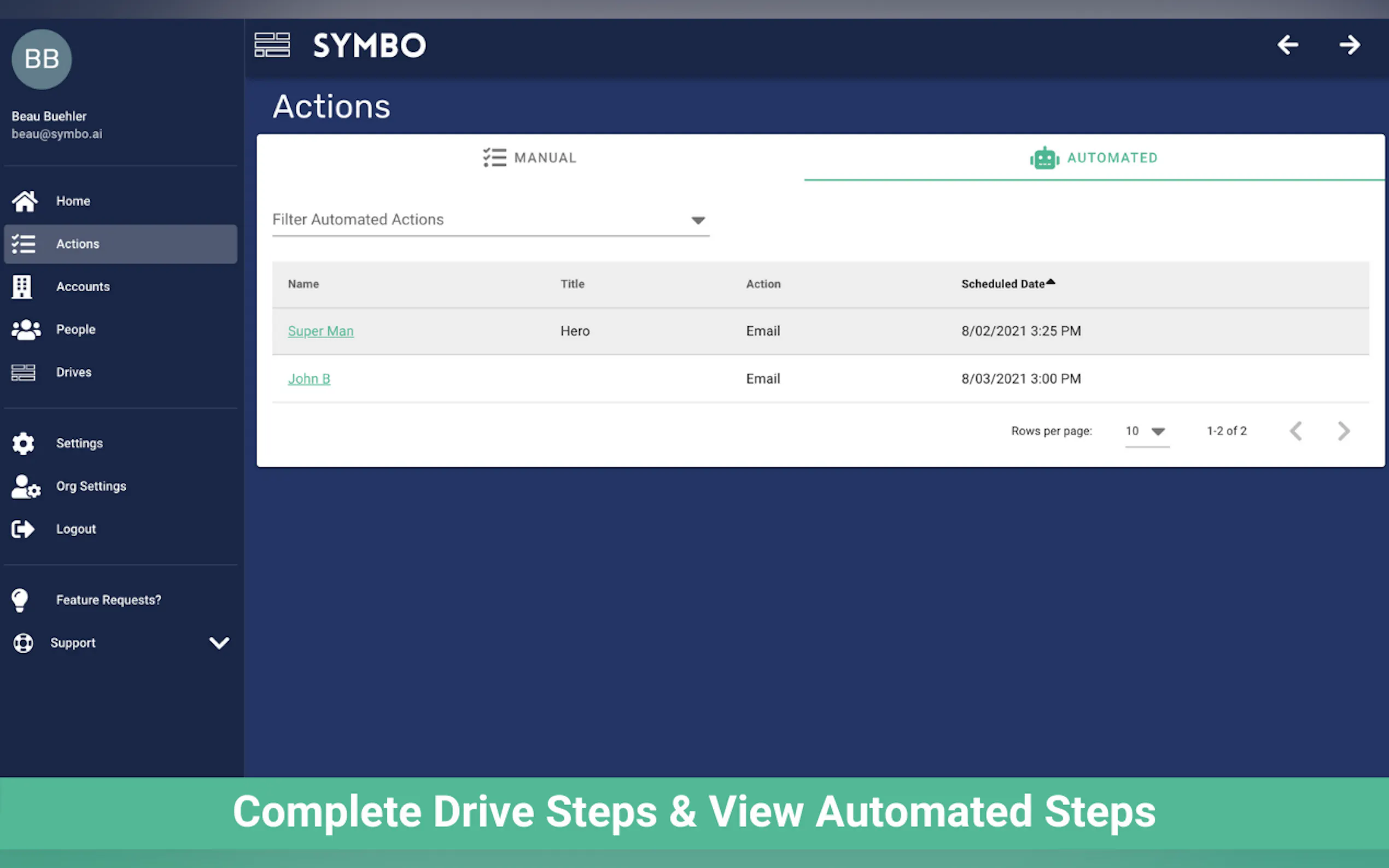Open Drives from the sidebar icon
This screenshot has width=1389, height=868.
tap(23, 373)
